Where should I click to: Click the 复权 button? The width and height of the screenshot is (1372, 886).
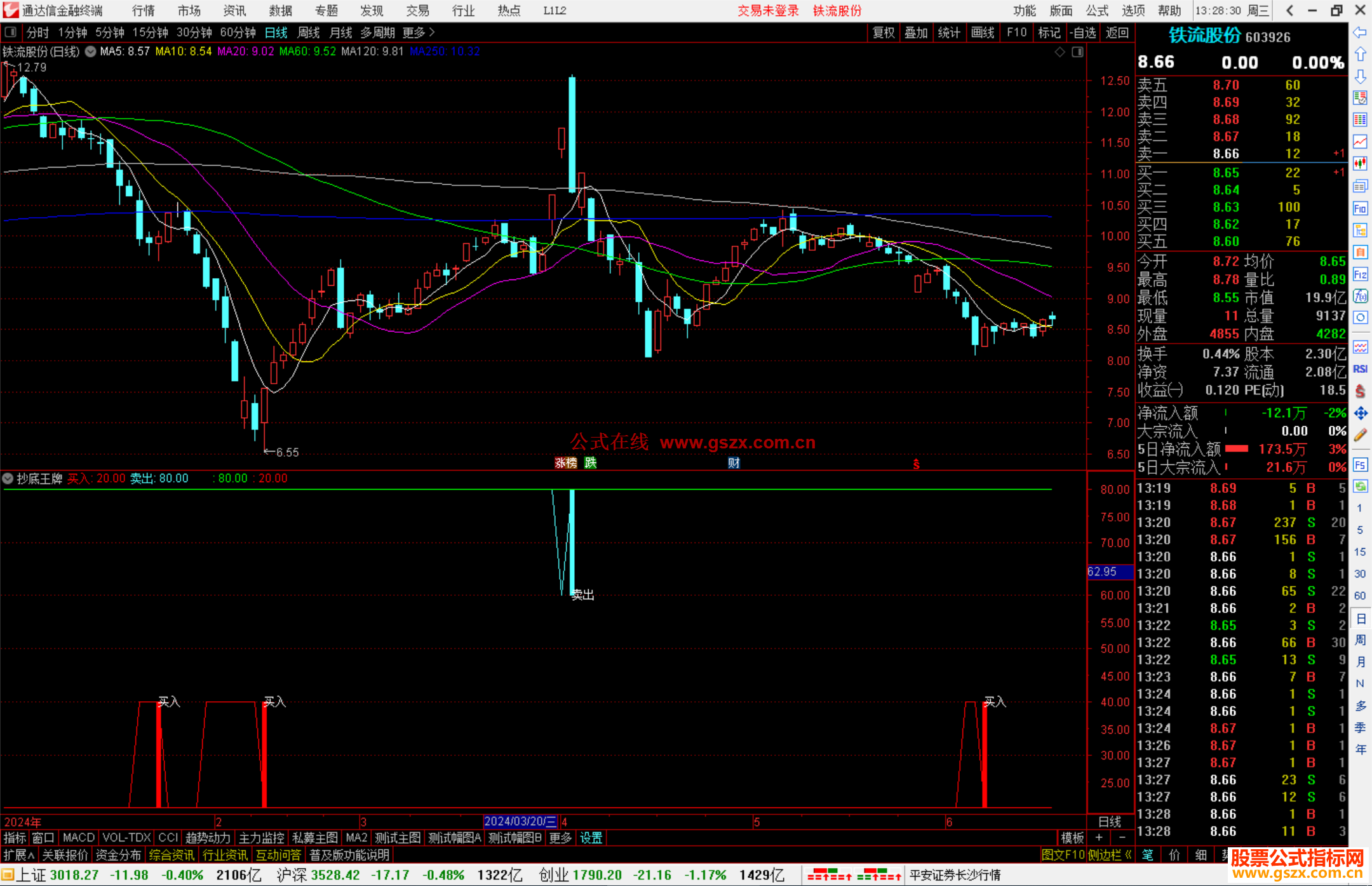click(884, 32)
